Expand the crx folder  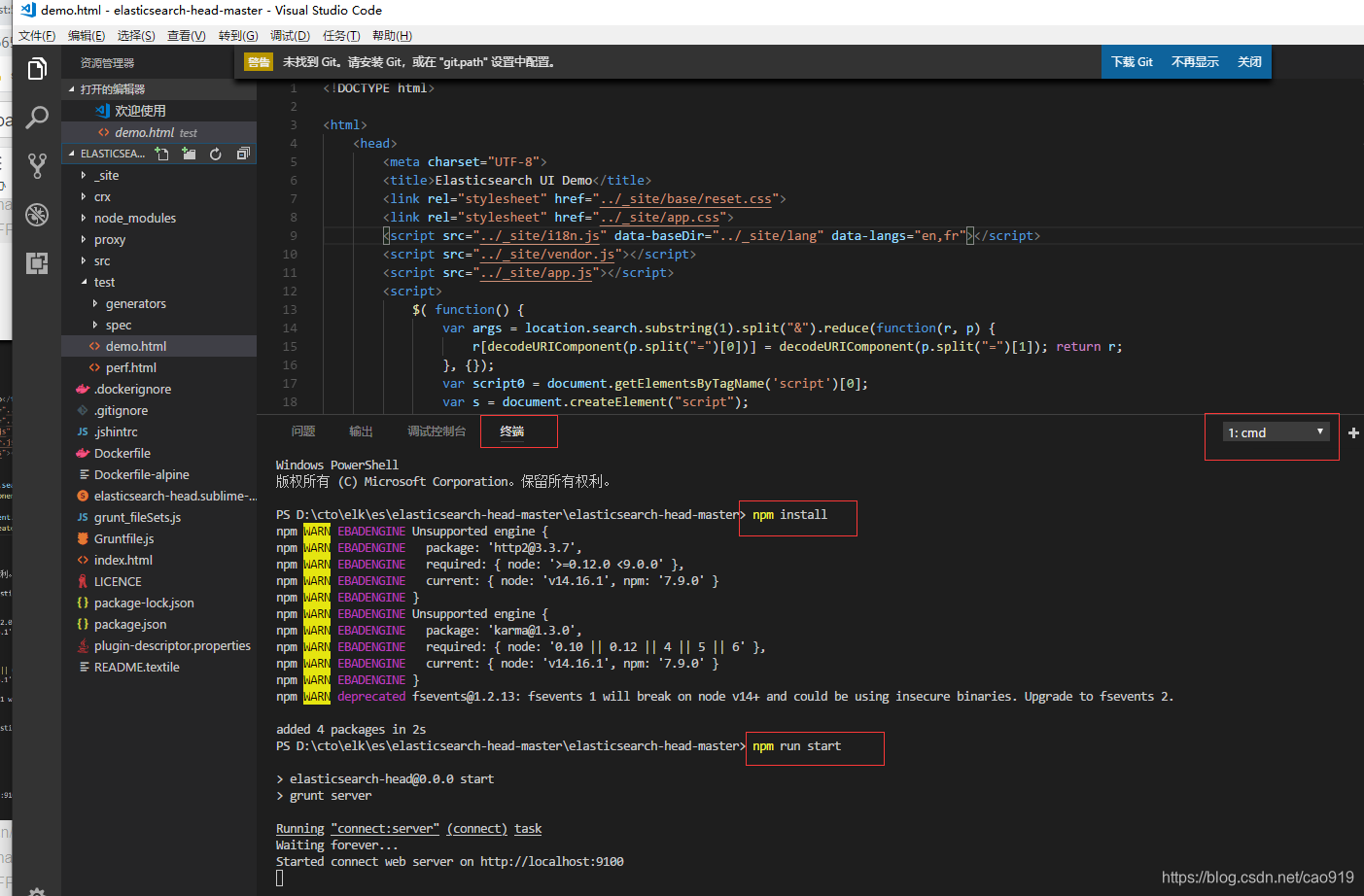pyautogui.click(x=158, y=197)
